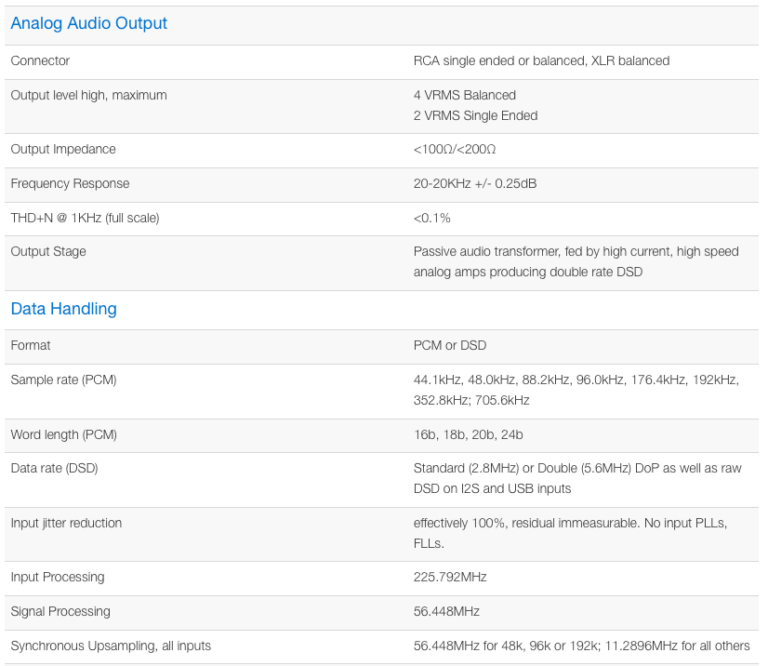
Task: Click the Sample rate (PCM) label
Action: 64,380
